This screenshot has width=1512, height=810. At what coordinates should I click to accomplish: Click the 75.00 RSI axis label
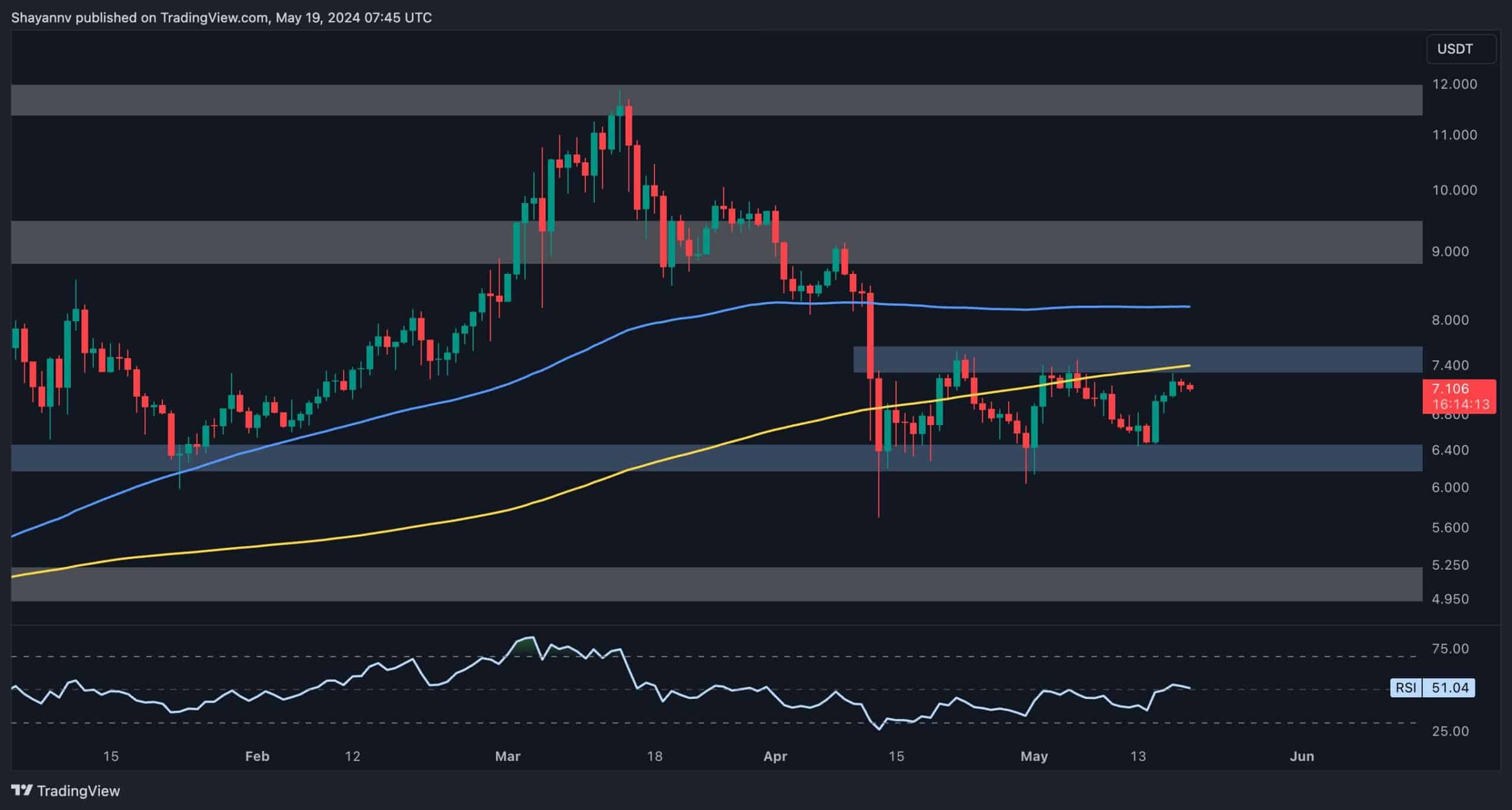tap(1450, 648)
